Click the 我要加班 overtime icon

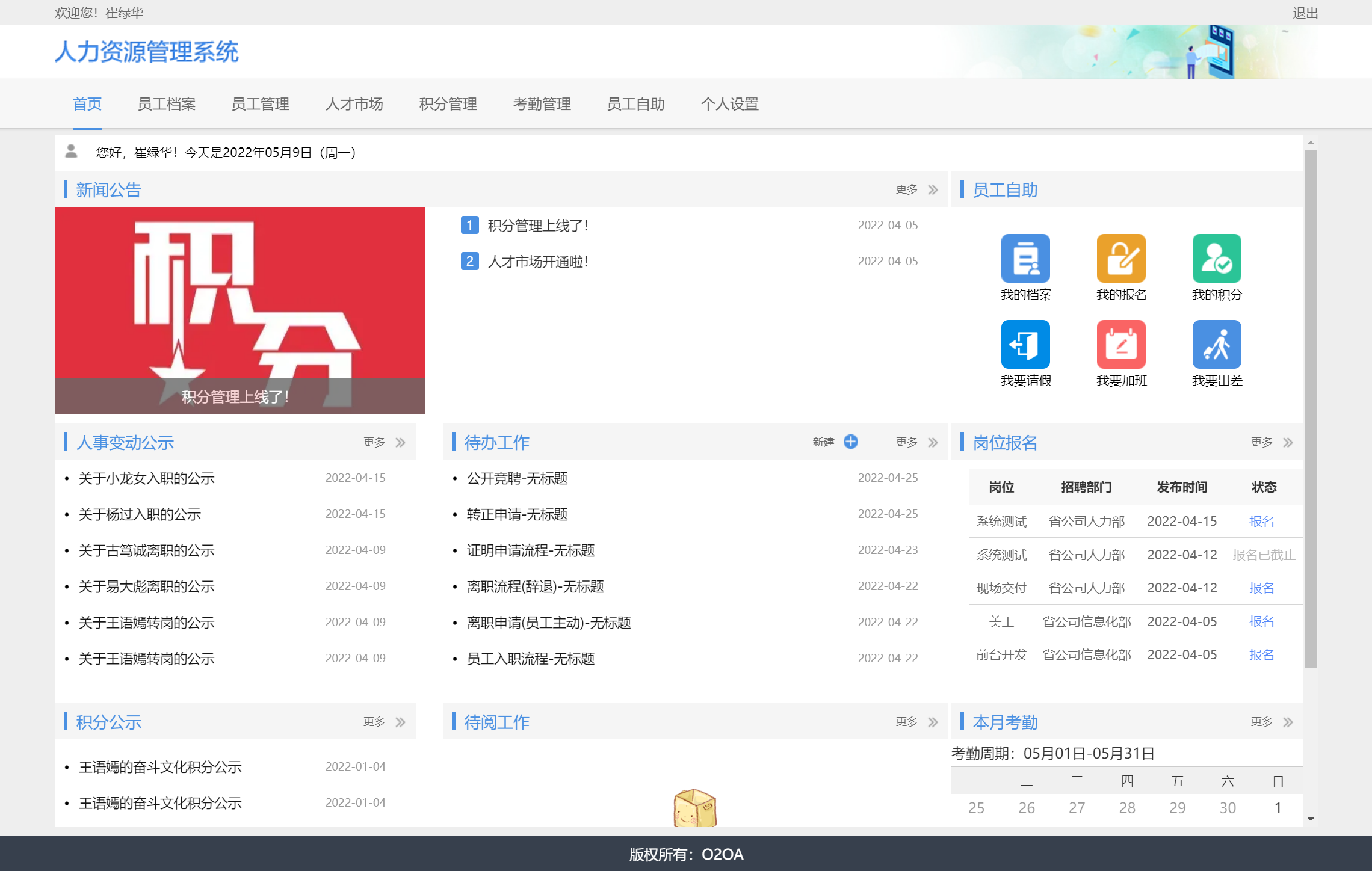1121,345
